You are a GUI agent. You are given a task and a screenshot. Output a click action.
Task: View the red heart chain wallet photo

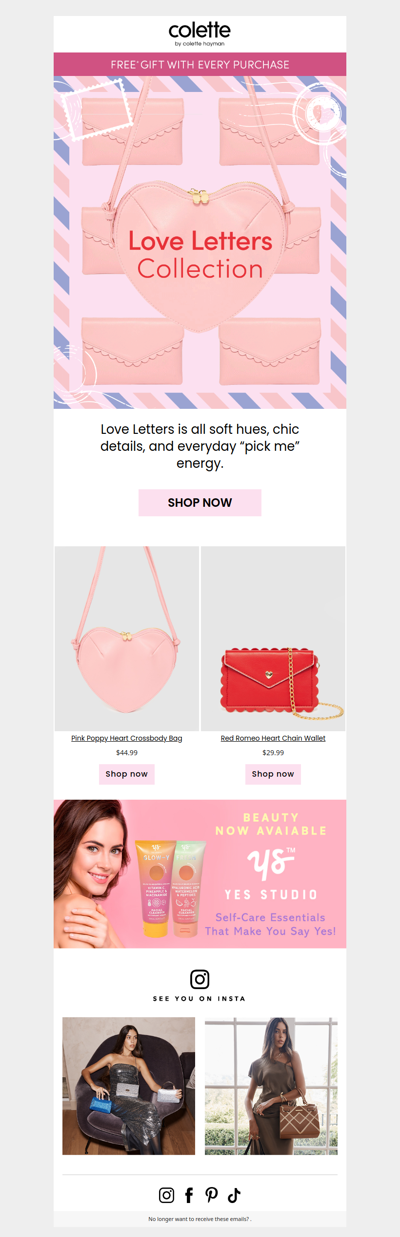click(273, 638)
